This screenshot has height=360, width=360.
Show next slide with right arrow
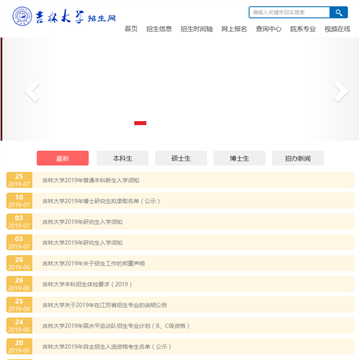pos(341,91)
